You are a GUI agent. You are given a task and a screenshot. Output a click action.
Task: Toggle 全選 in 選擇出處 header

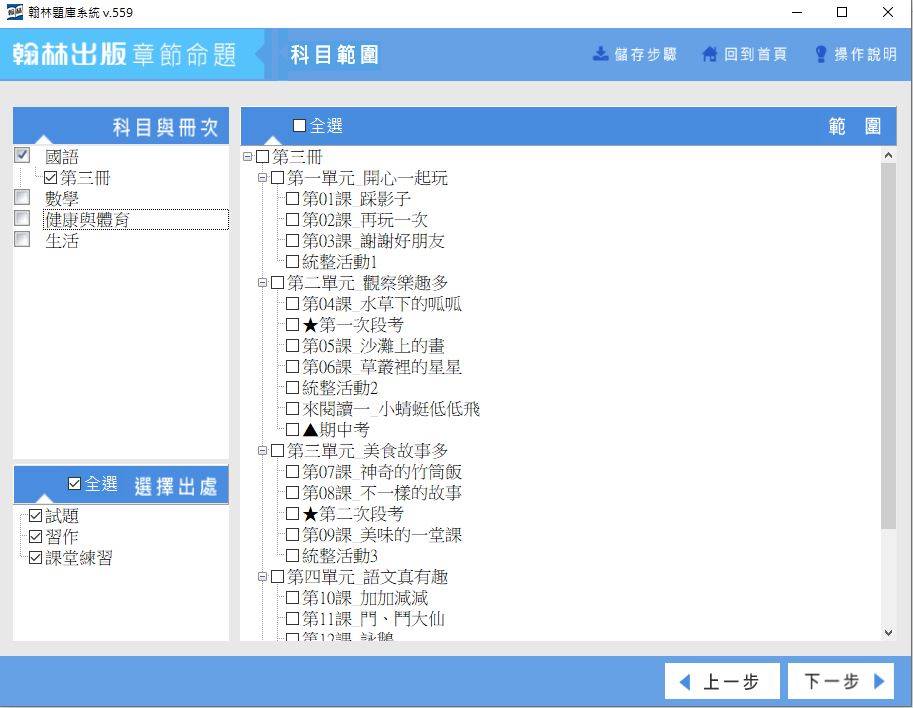pos(75,483)
